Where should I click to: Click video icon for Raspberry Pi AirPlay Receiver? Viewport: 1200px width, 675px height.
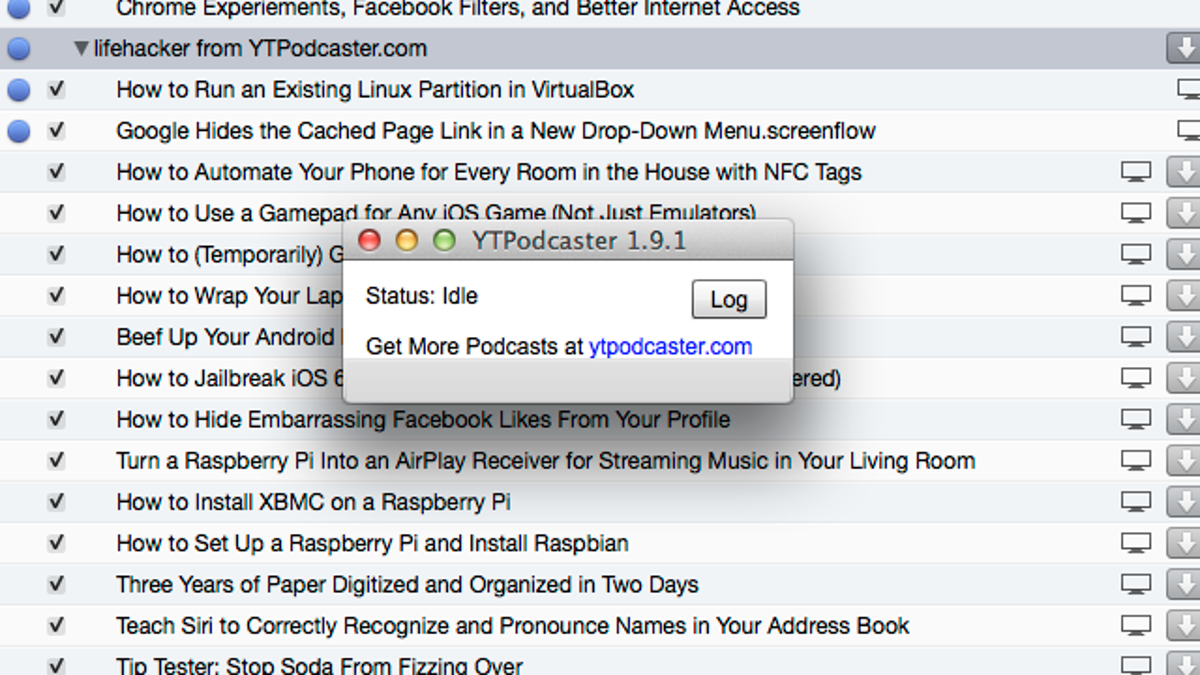[1136, 461]
